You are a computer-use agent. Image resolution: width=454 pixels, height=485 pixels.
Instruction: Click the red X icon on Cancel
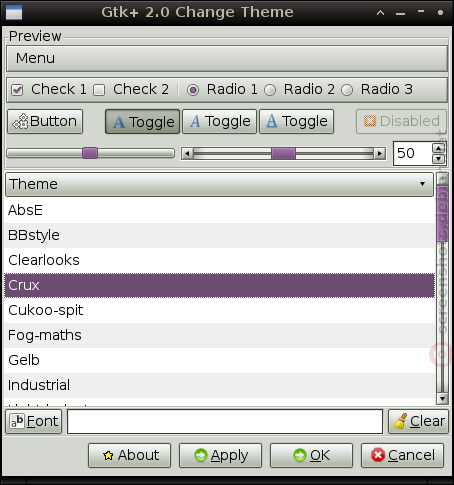coord(378,455)
